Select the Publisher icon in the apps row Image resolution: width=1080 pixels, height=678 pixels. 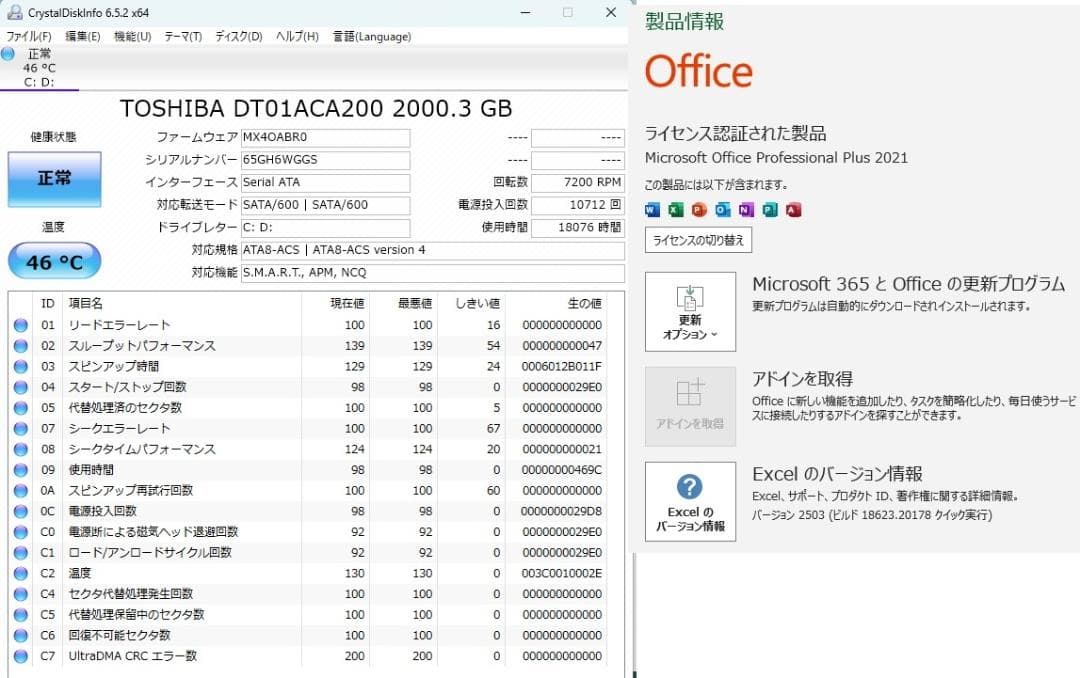coord(768,209)
